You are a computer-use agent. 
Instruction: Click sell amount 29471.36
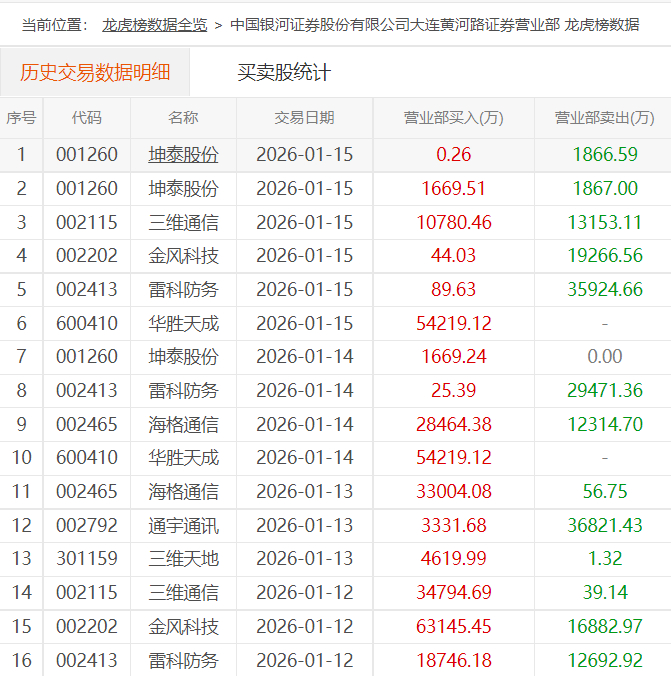pyautogui.click(x=605, y=391)
